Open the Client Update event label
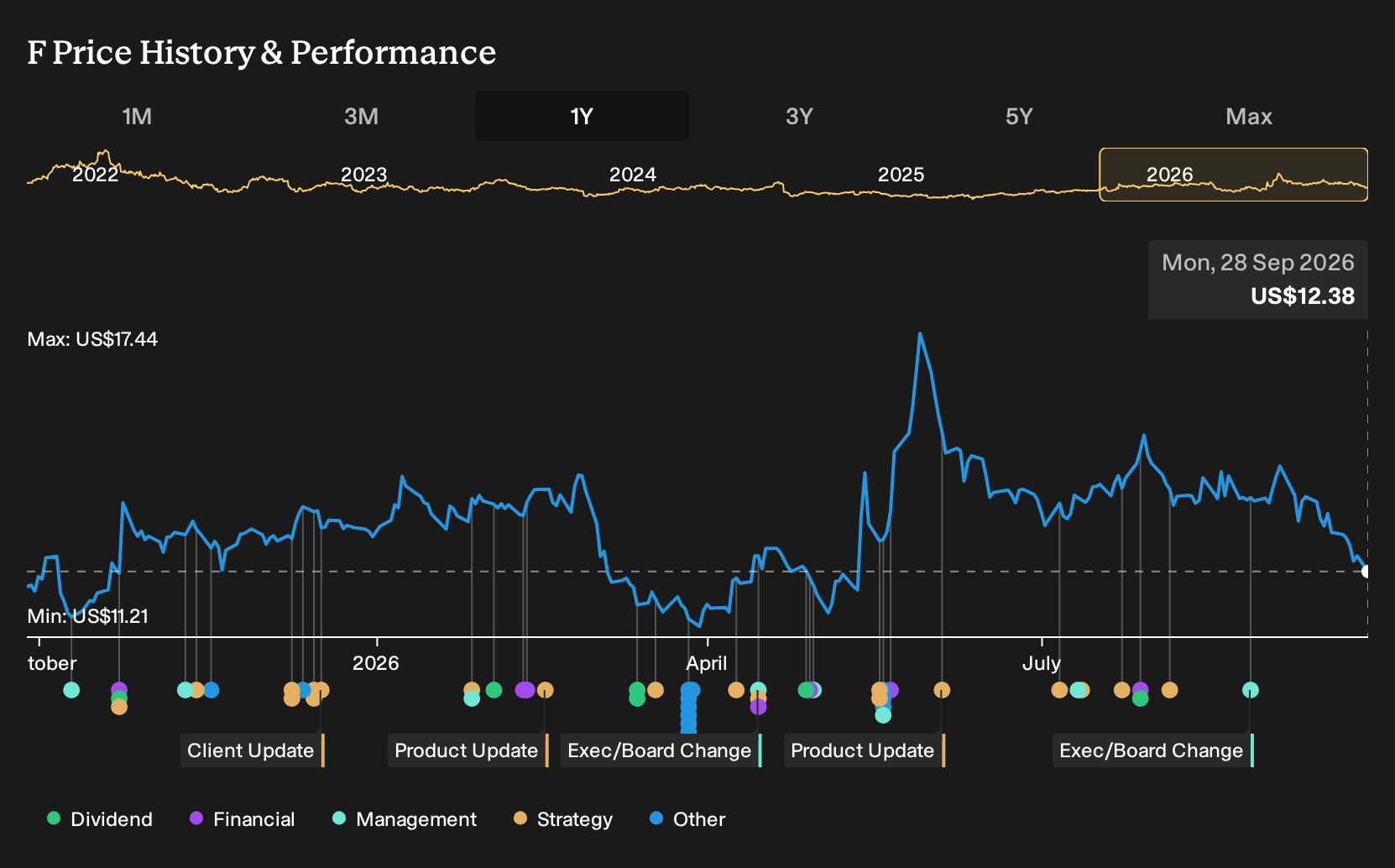Screen dimensions: 1395x868 (252, 750)
